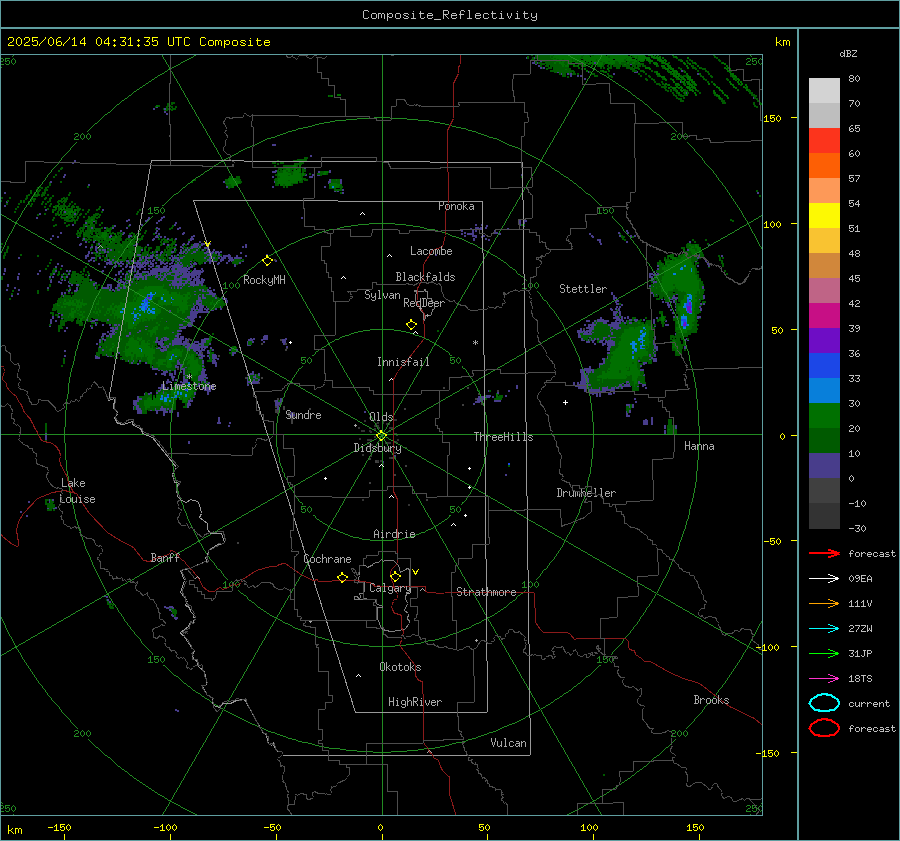Click the RedDeer city label

coord(424,303)
